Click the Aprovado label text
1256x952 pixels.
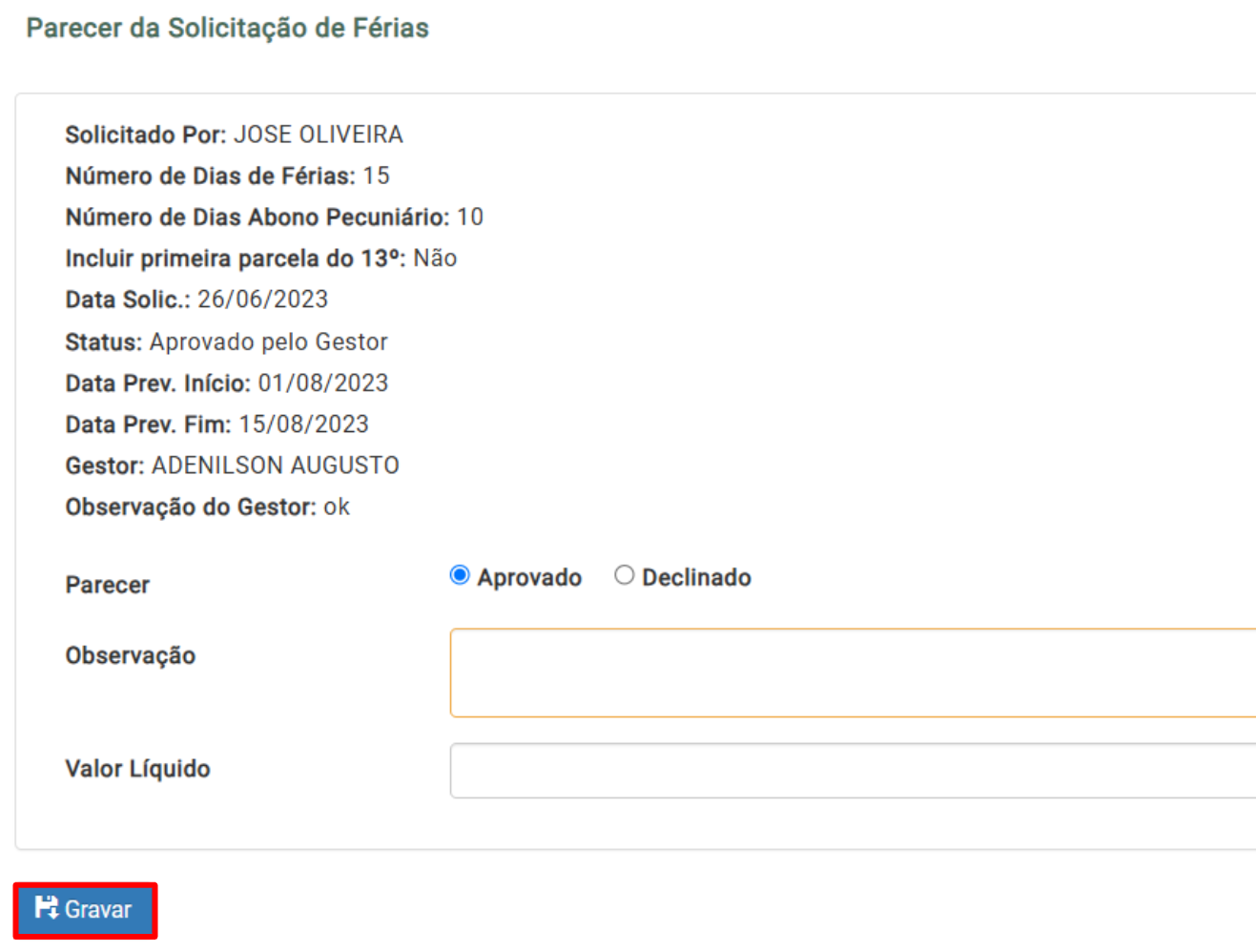529,577
